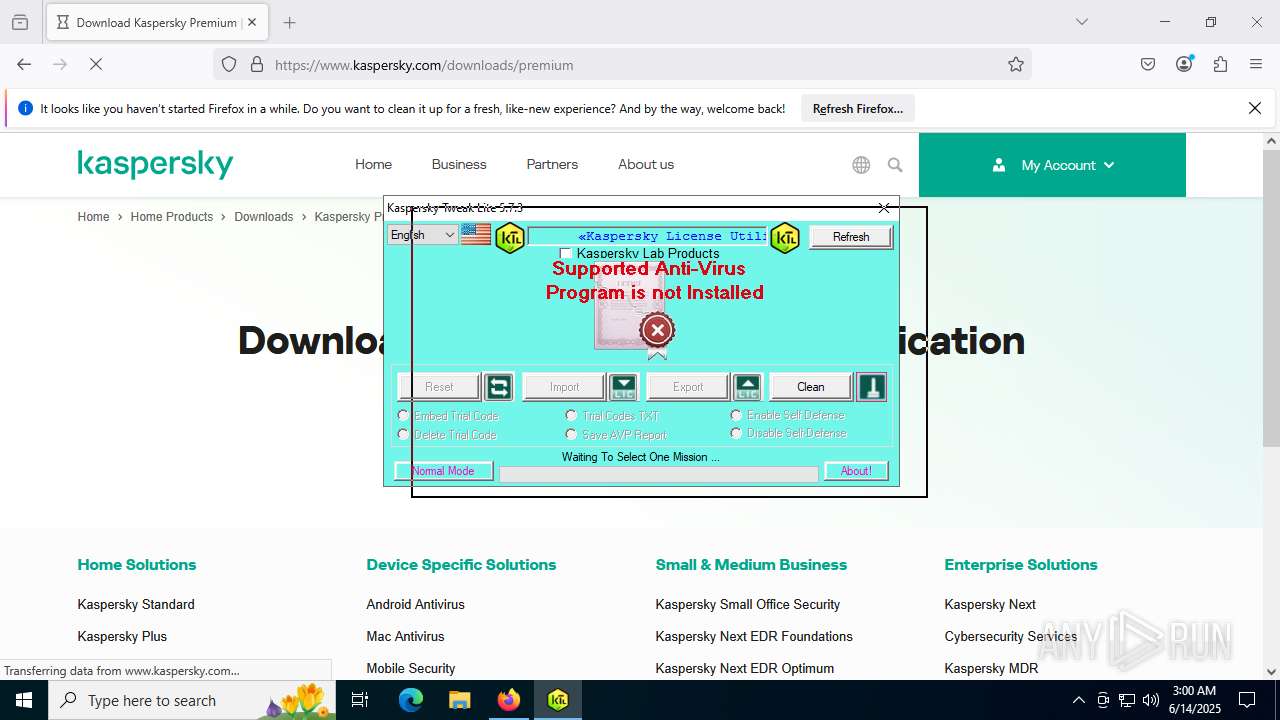Click the KTL app icon on the taskbar
1280x720 pixels.
point(558,700)
